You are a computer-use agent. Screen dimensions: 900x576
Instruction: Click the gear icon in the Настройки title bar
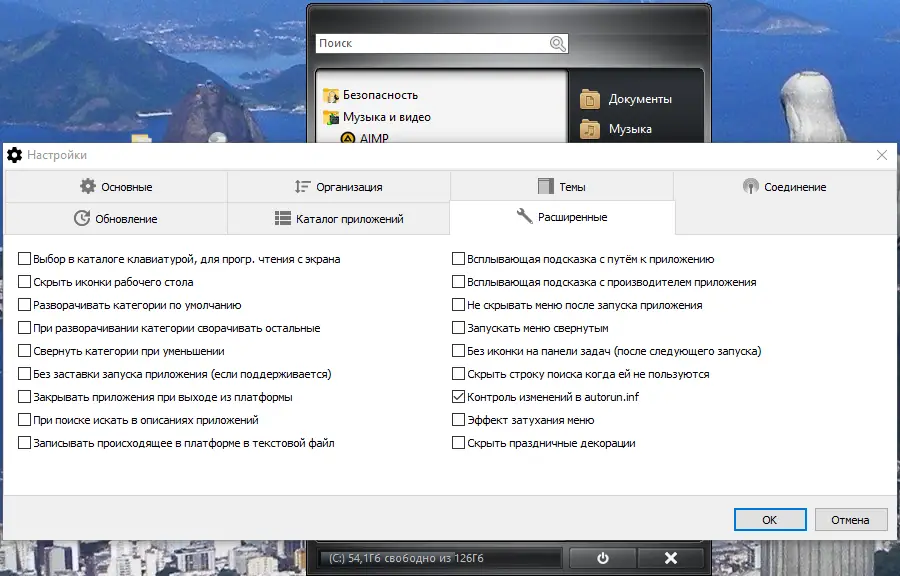[x=14, y=155]
